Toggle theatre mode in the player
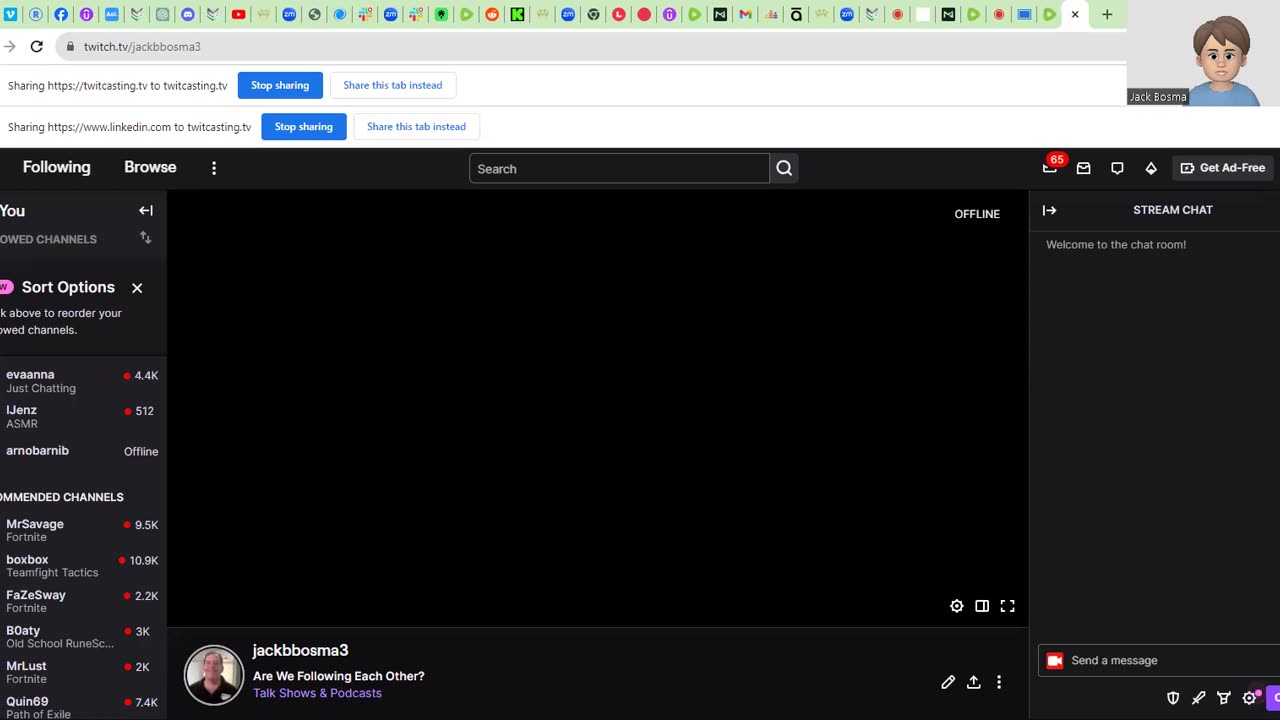 coord(982,606)
